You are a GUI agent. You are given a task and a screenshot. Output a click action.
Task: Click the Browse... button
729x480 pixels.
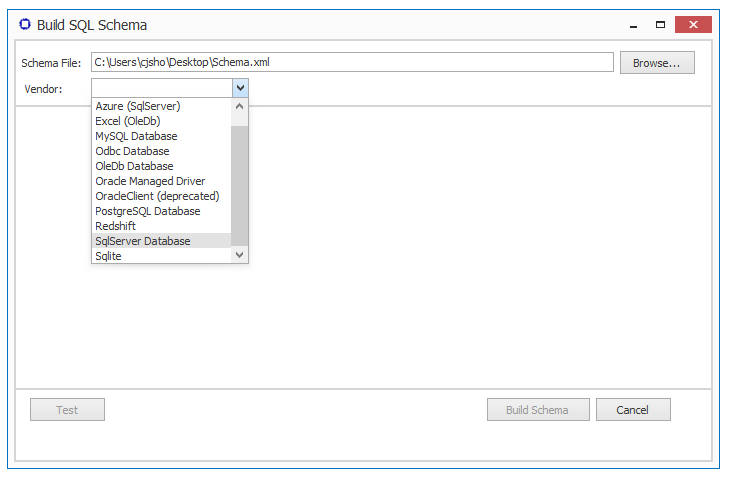click(x=657, y=63)
